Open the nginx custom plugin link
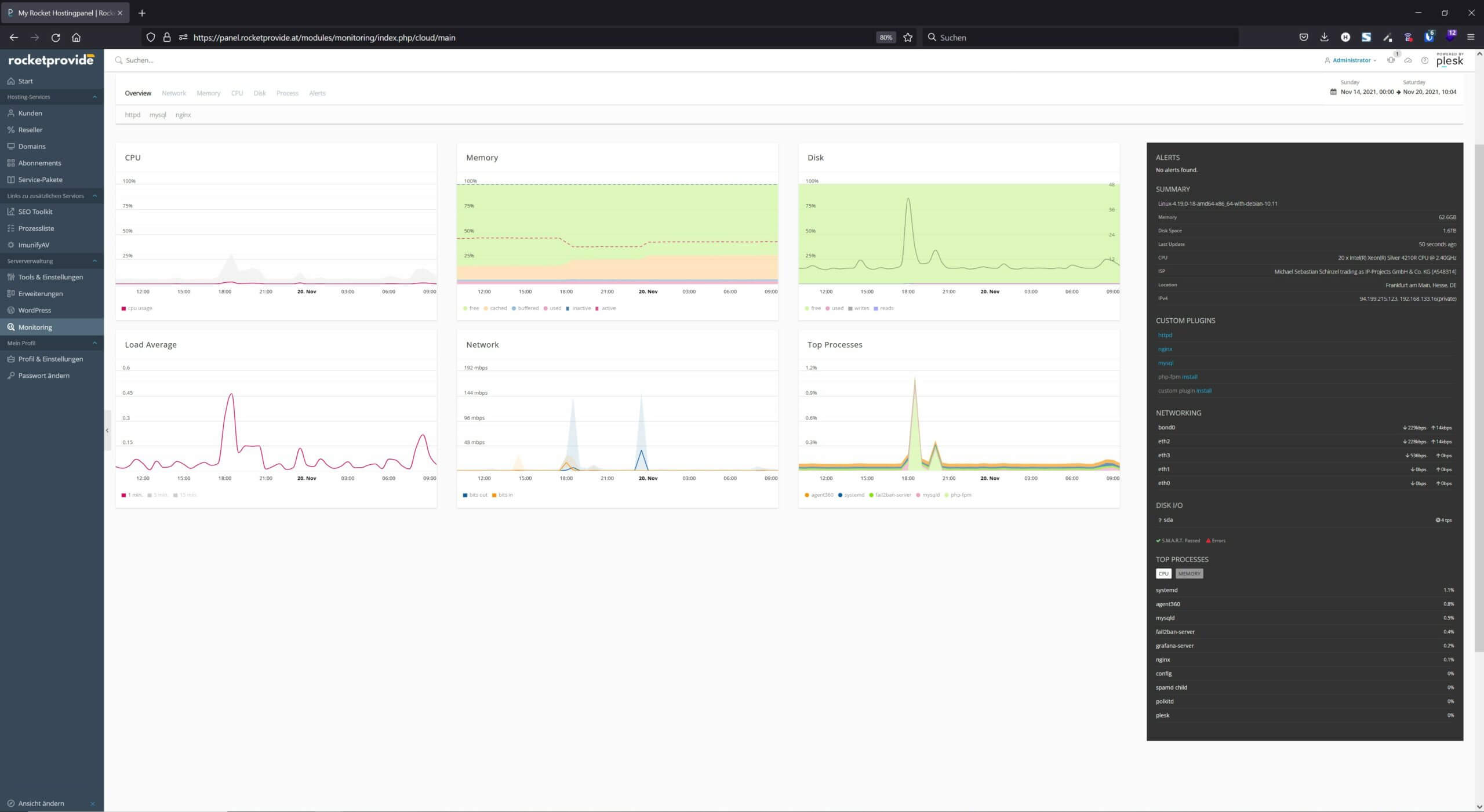Viewport: 1484px width, 812px height. (x=1165, y=349)
